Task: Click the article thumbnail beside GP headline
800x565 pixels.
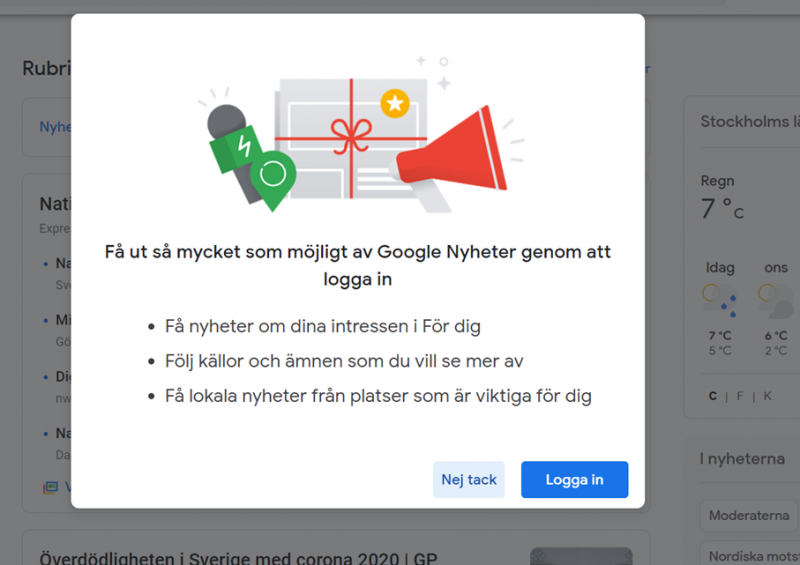Action: [x=581, y=556]
